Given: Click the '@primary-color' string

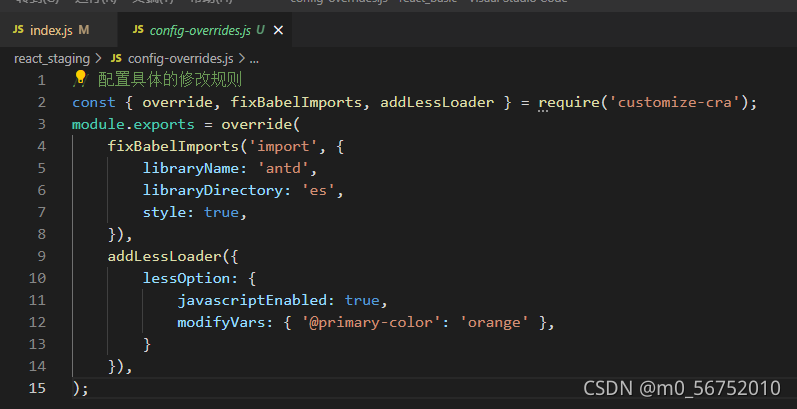Looking at the screenshot, I should click(x=370, y=322).
